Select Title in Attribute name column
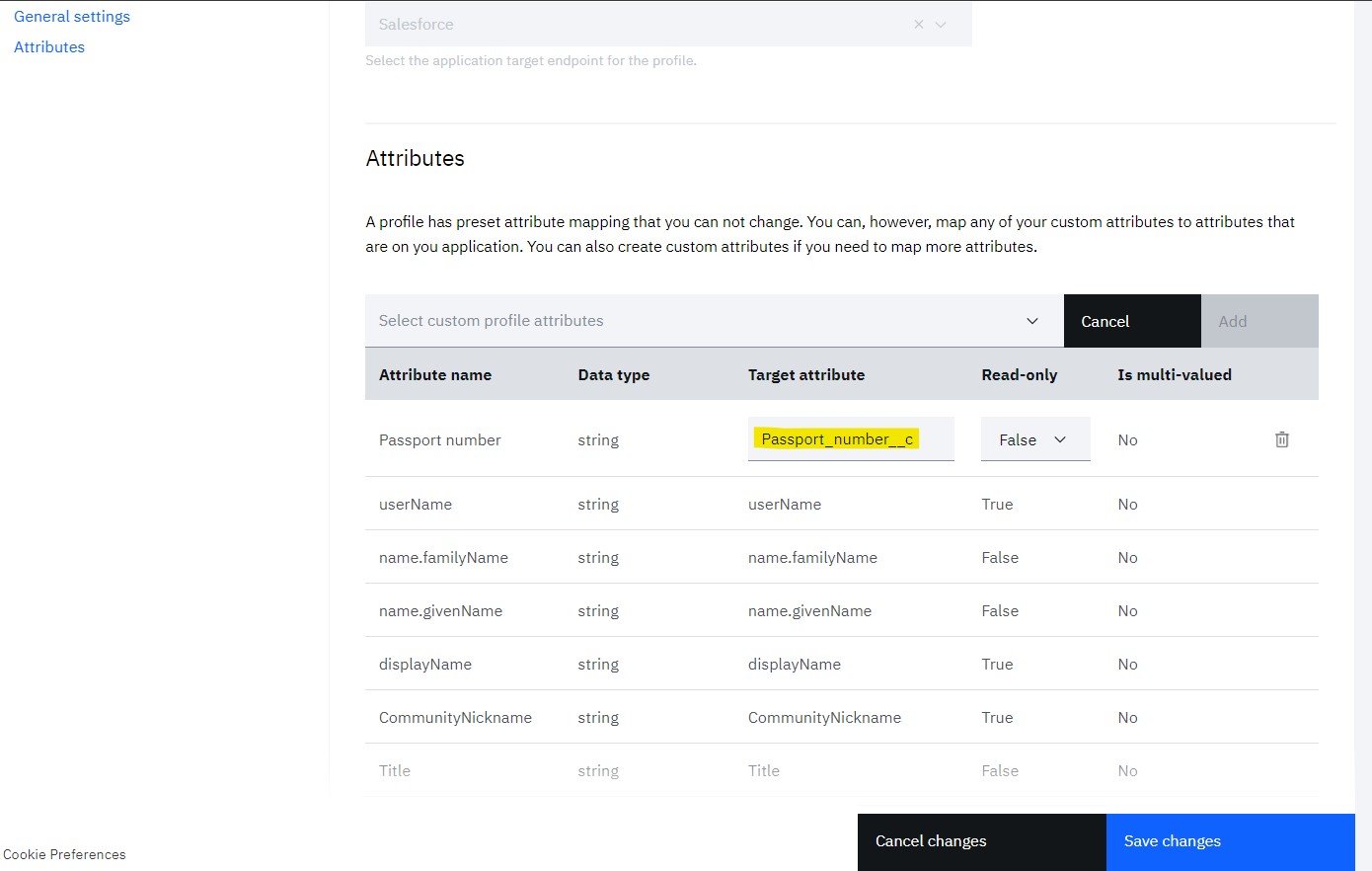Screen dimensions: 1372x871 click(x=395, y=771)
